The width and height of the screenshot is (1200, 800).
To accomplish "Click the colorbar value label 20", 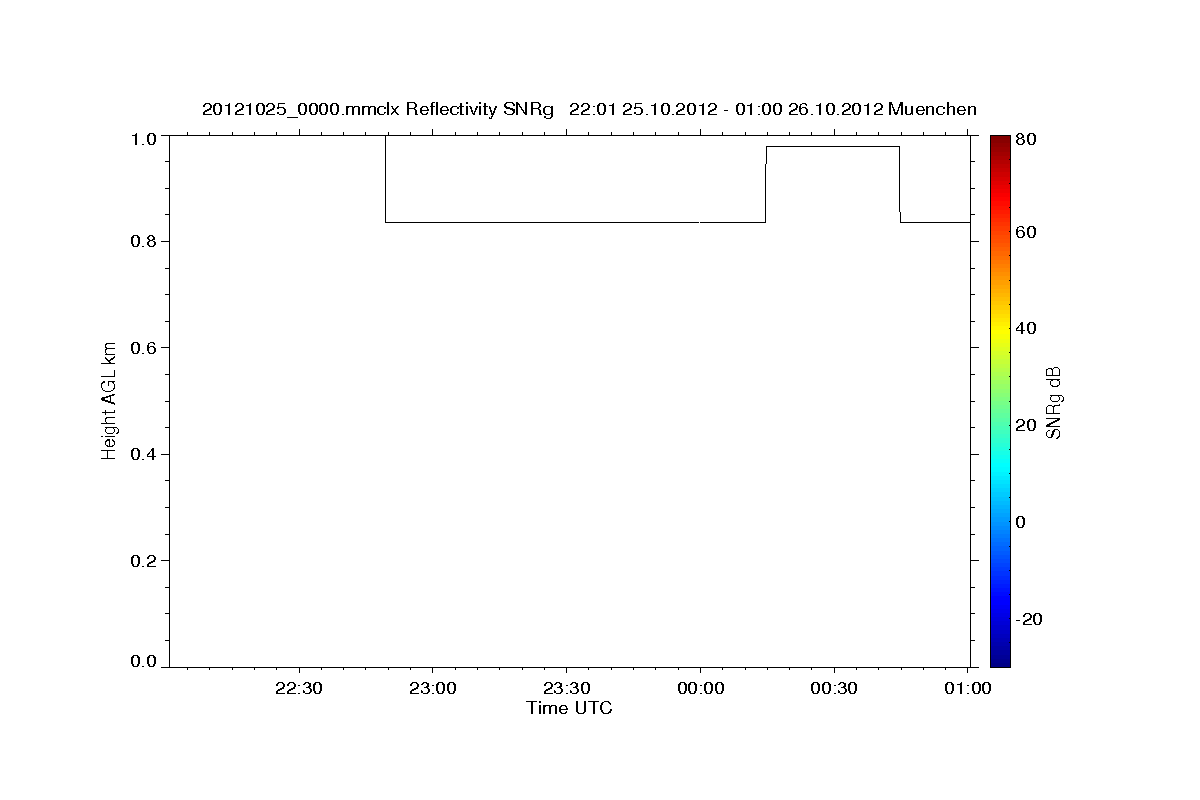I will [1025, 425].
